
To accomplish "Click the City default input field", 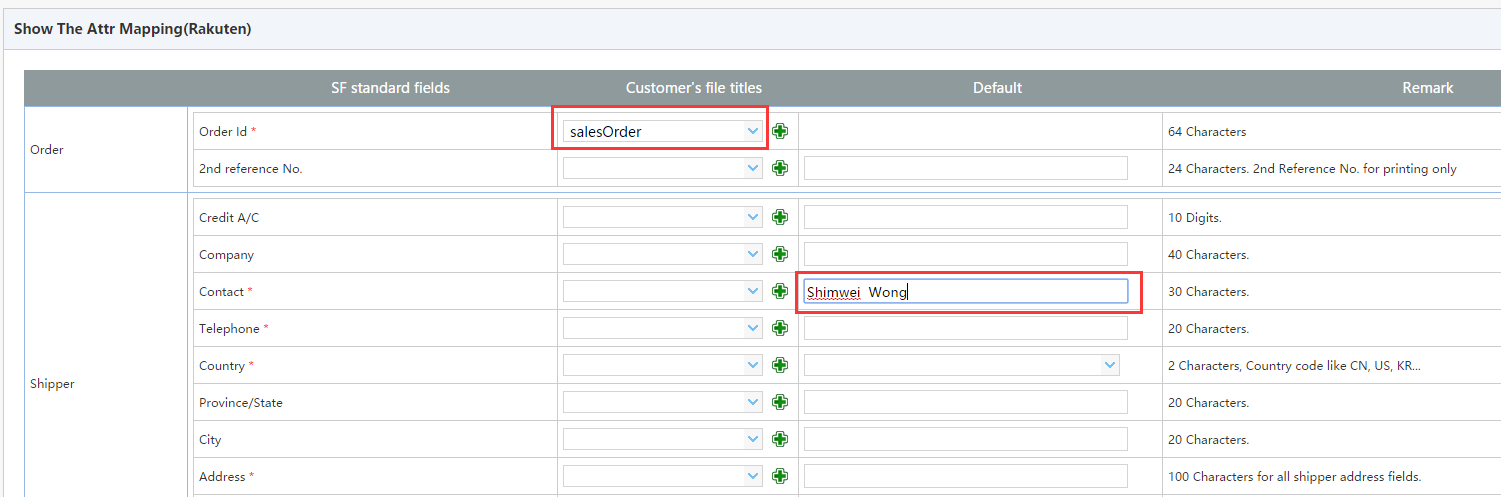I will pyautogui.click(x=966, y=439).
